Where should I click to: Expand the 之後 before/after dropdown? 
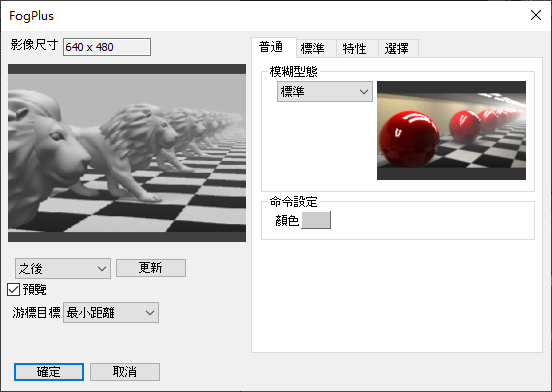coord(63,268)
